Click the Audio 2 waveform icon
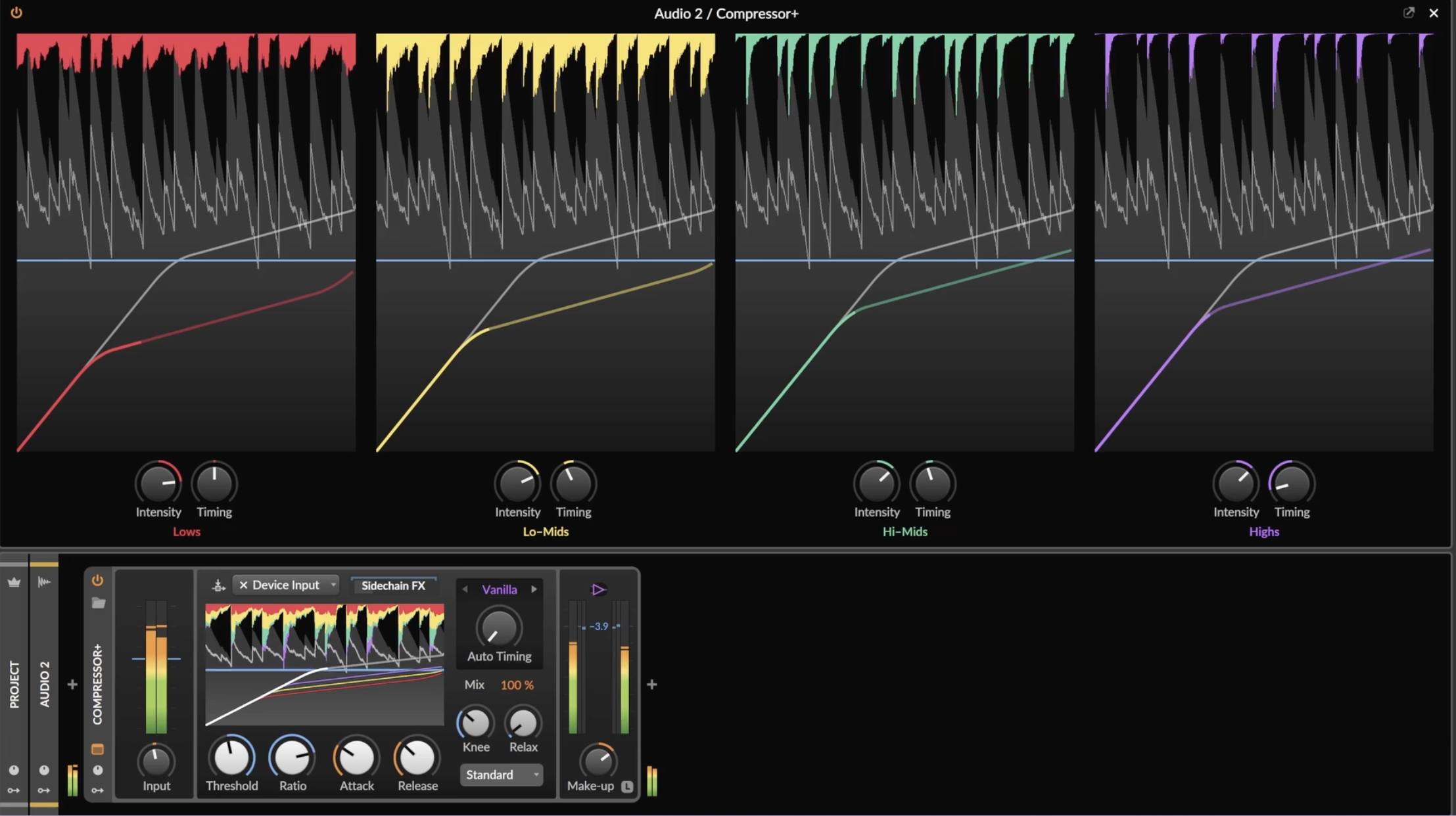Screen dimensions: 1456x816 (x=44, y=581)
